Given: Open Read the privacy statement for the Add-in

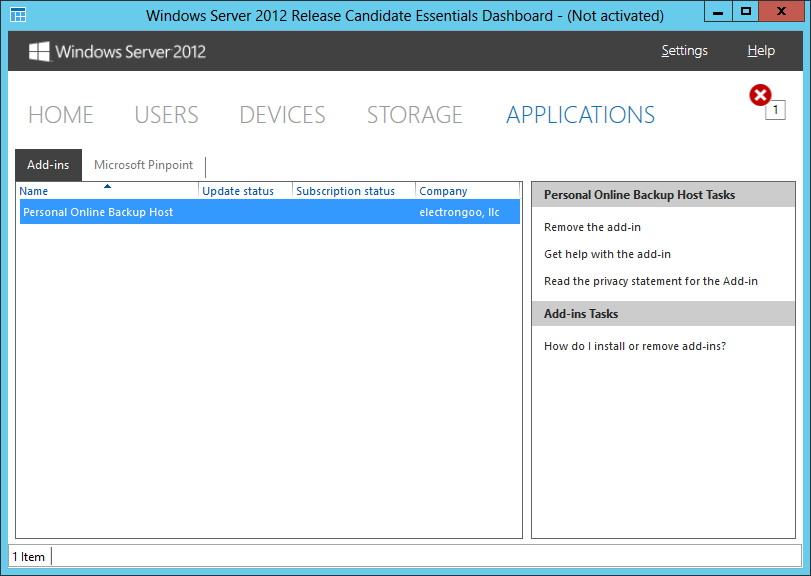Looking at the screenshot, I should click(651, 281).
